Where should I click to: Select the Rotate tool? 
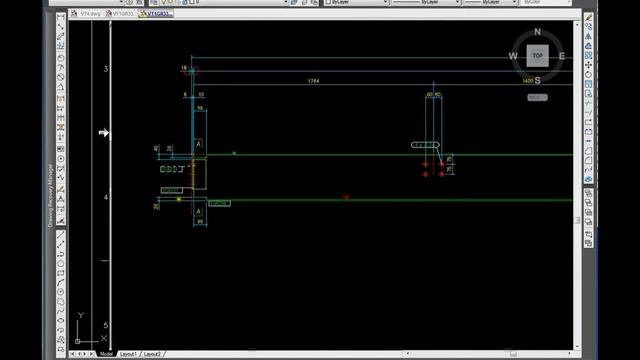tap(588, 75)
